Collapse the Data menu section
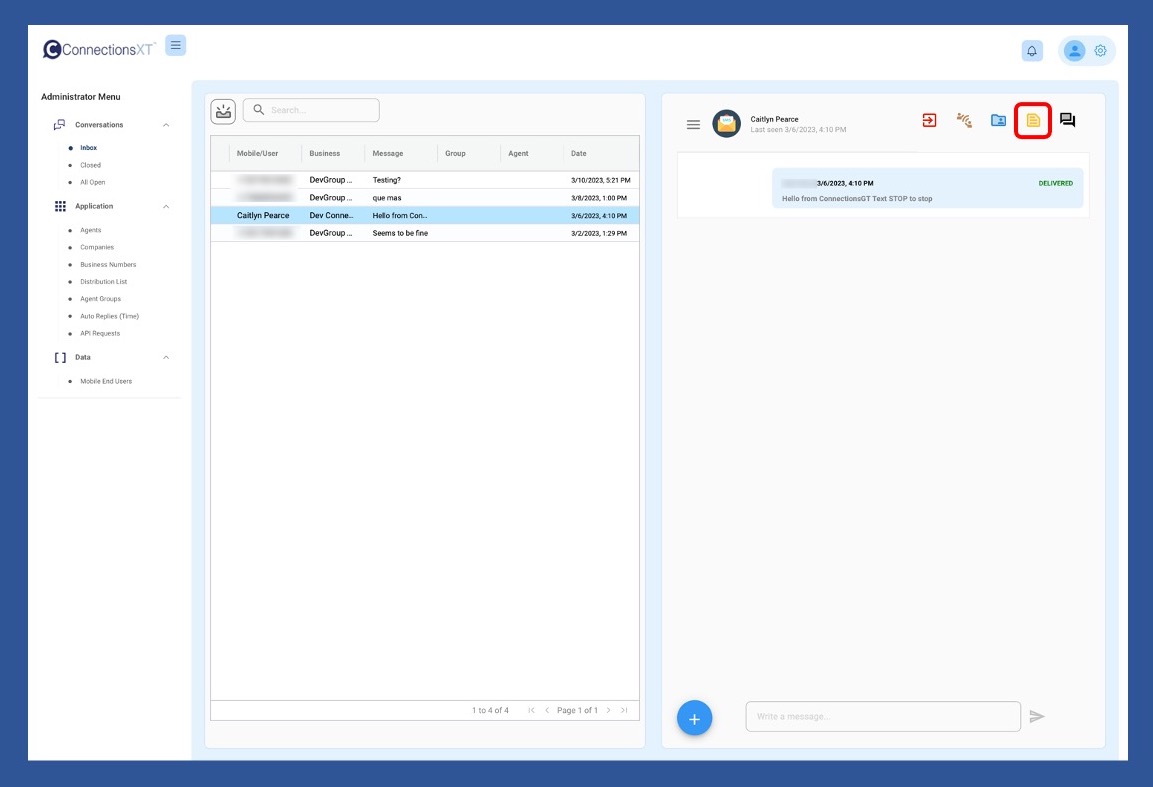 coord(166,357)
